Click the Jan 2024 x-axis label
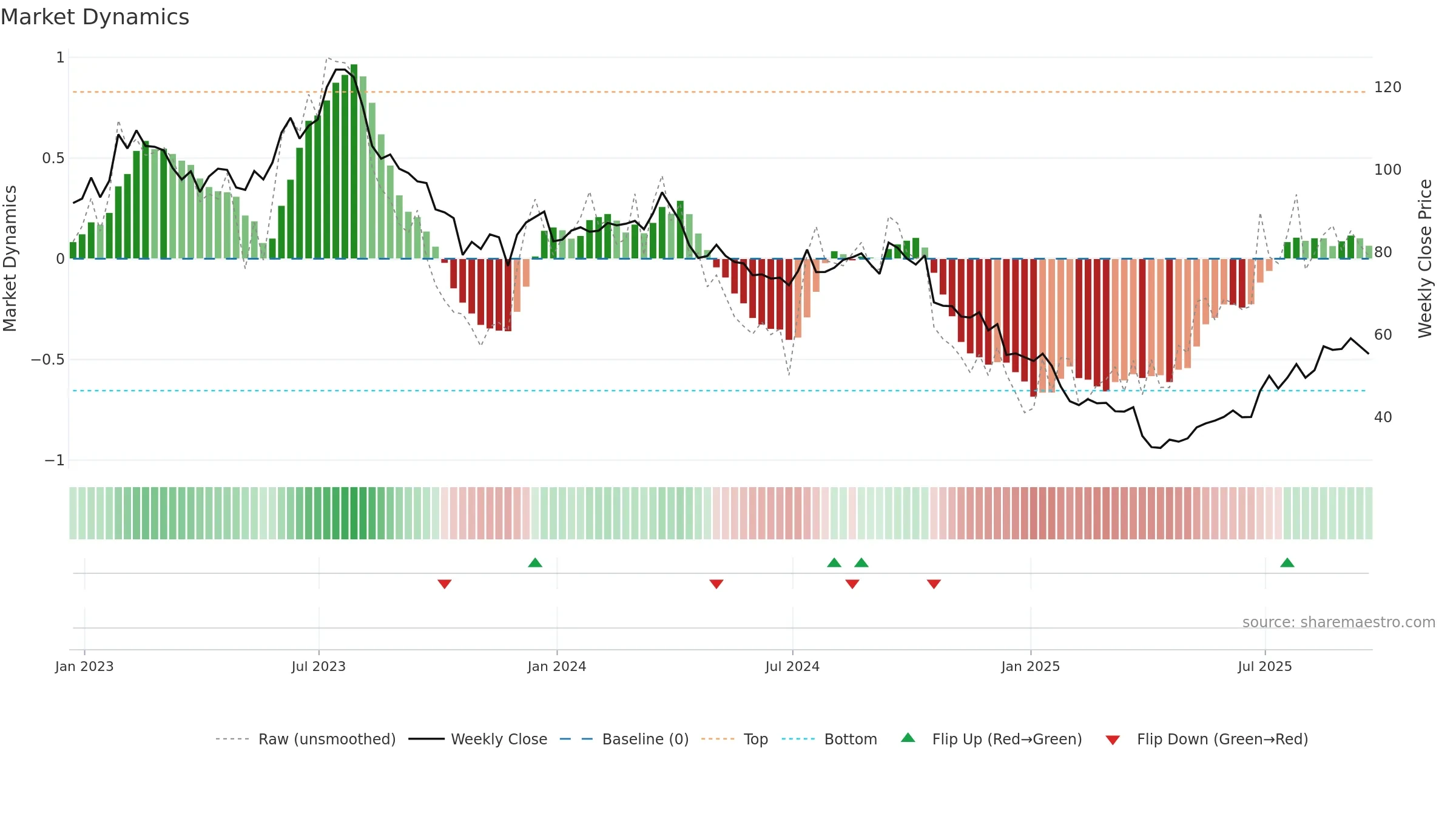 point(557,666)
